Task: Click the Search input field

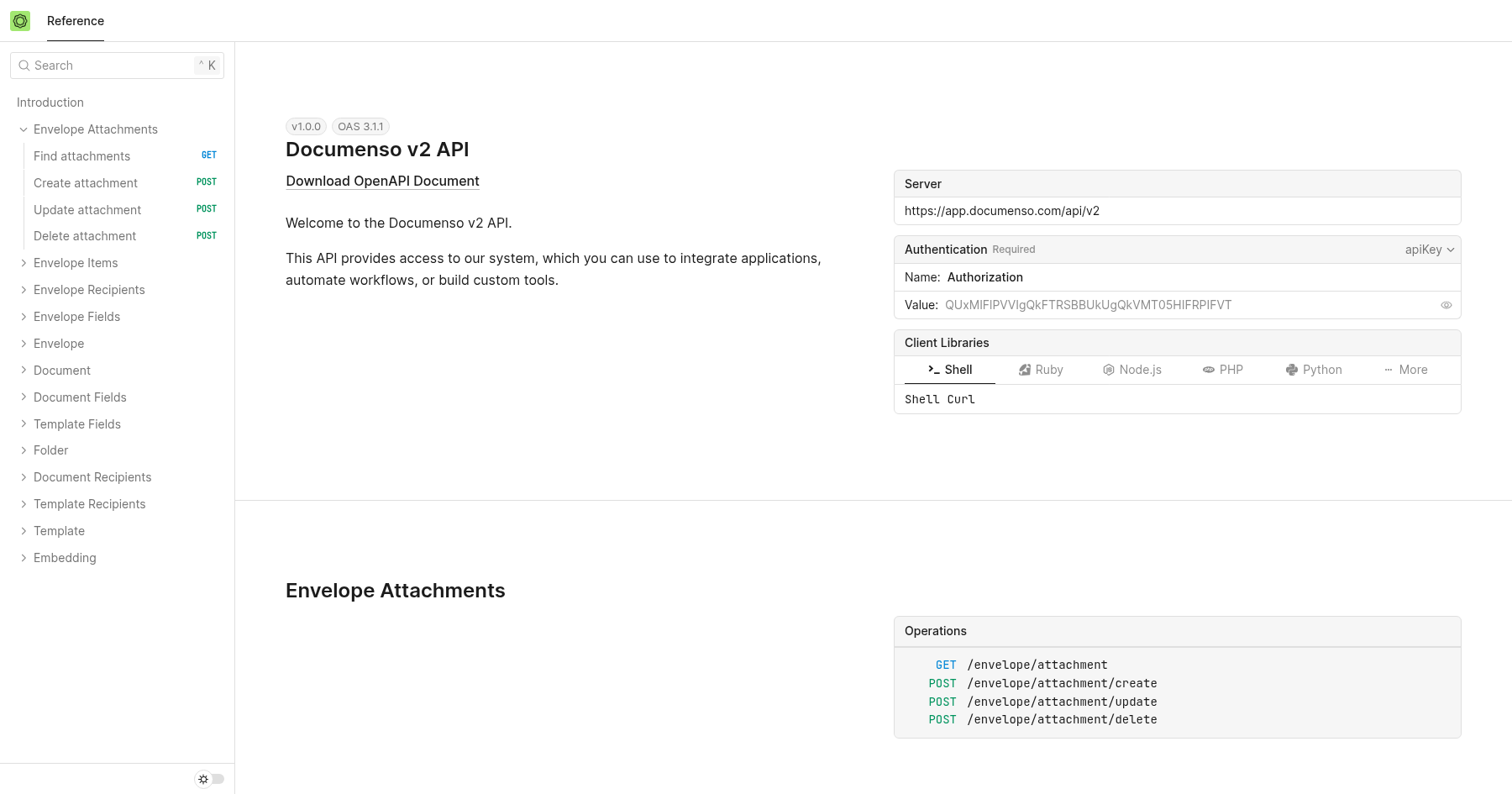Action: click(x=117, y=66)
